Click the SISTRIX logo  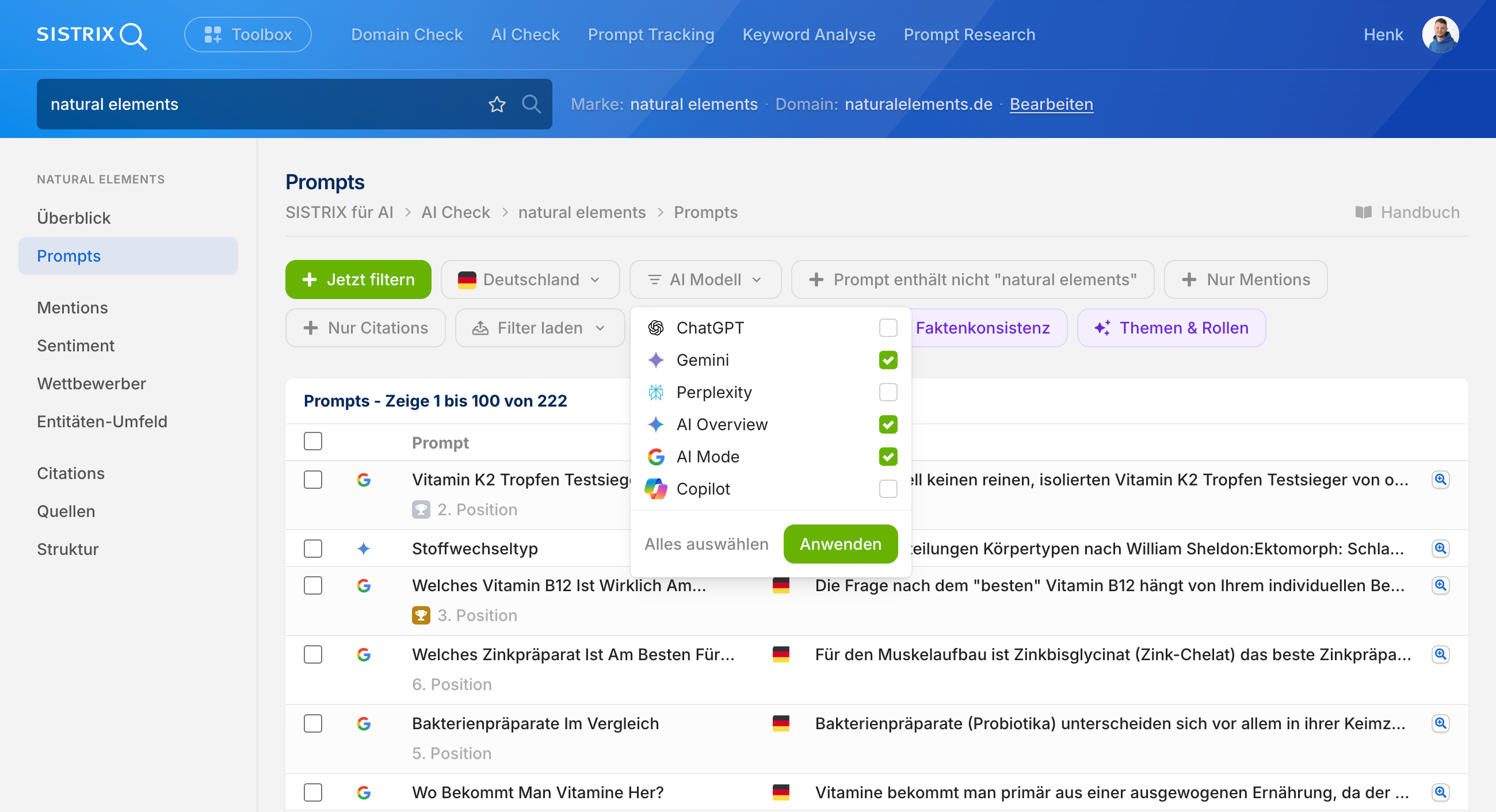(x=91, y=35)
